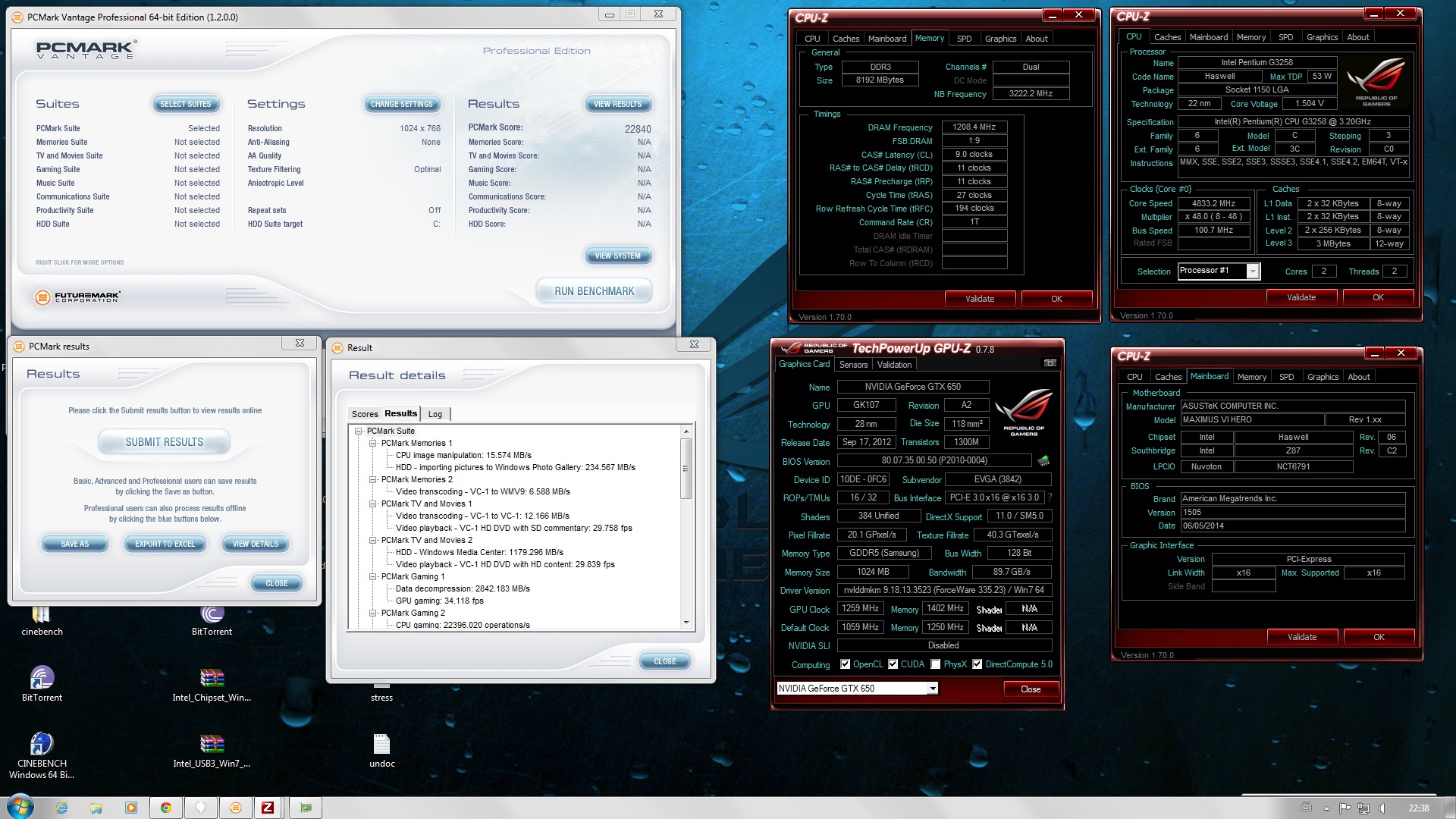The width and height of the screenshot is (1456, 819).
Task: Show hidden tray icons arrow
Action: pyautogui.click(x=1326, y=808)
